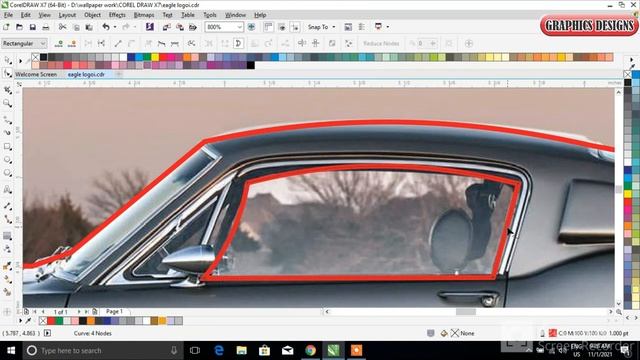Click the Cut scissors icon

pos(62,27)
